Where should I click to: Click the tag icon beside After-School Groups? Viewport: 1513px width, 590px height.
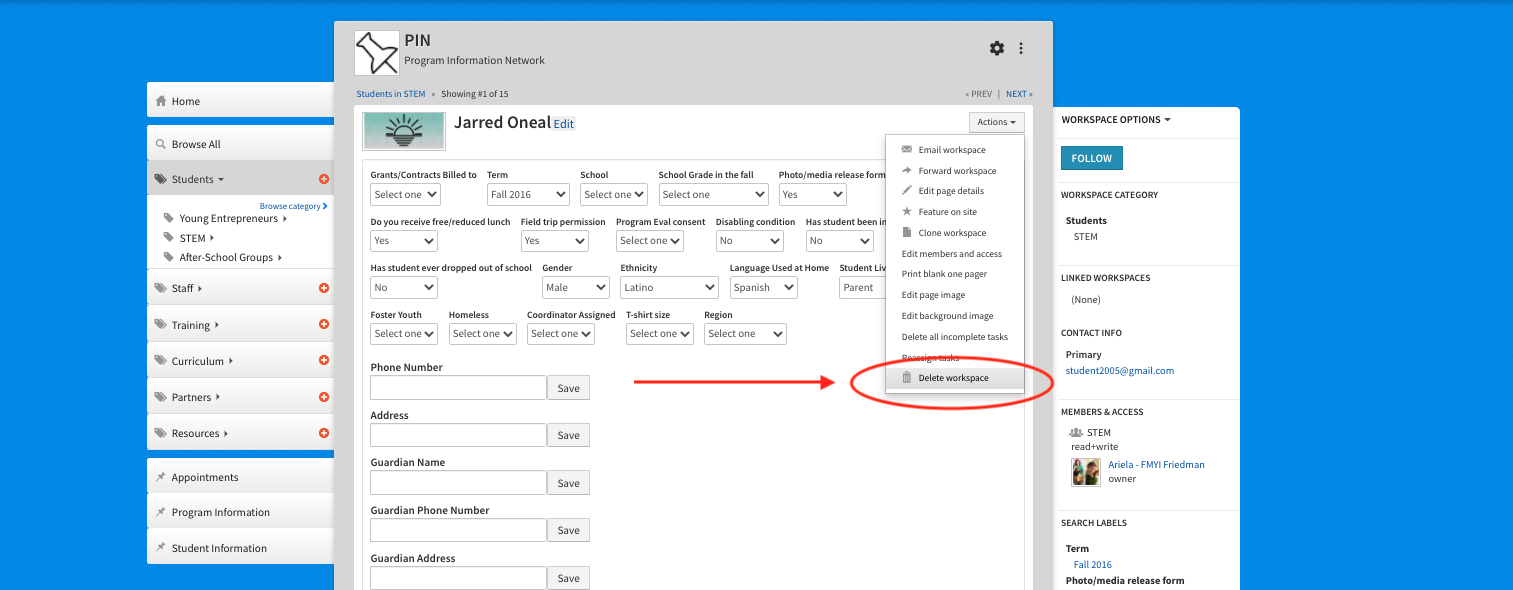pyautogui.click(x=169, y=257)
